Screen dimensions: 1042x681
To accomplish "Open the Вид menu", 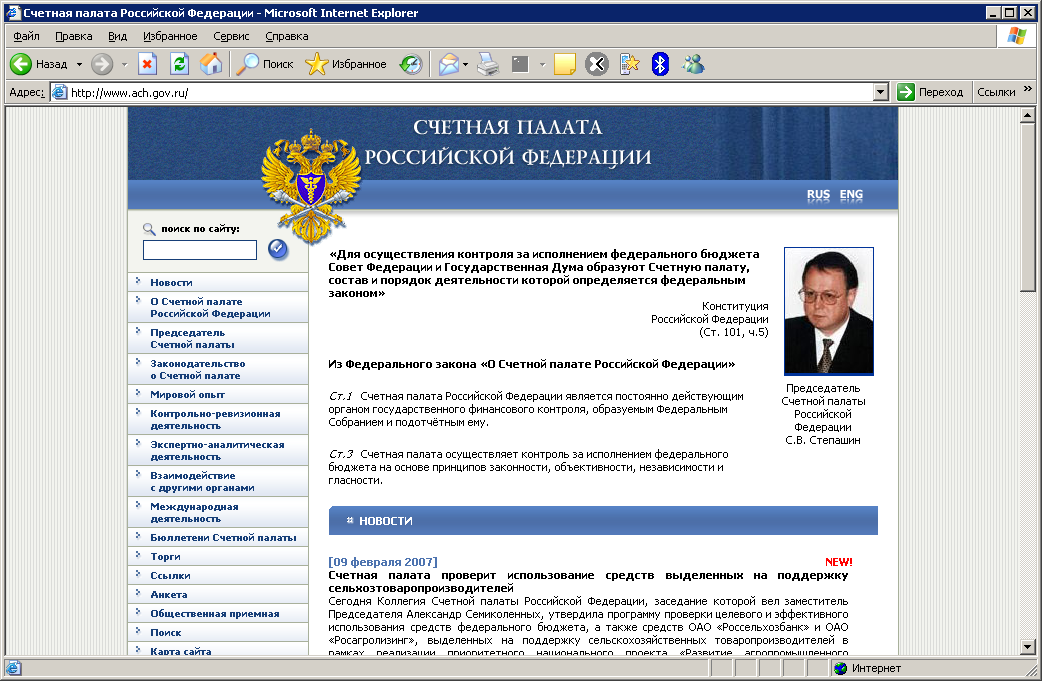I will [x=118, y=36].
